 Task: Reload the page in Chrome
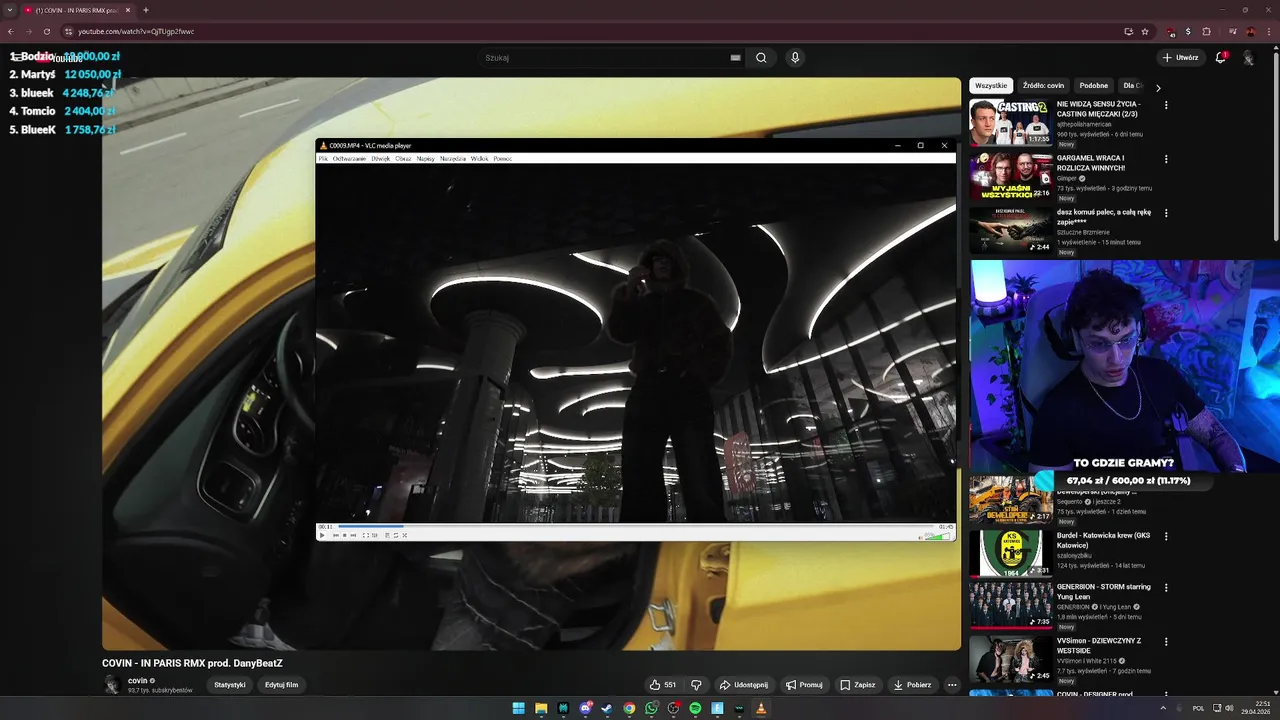coord(46,31)
